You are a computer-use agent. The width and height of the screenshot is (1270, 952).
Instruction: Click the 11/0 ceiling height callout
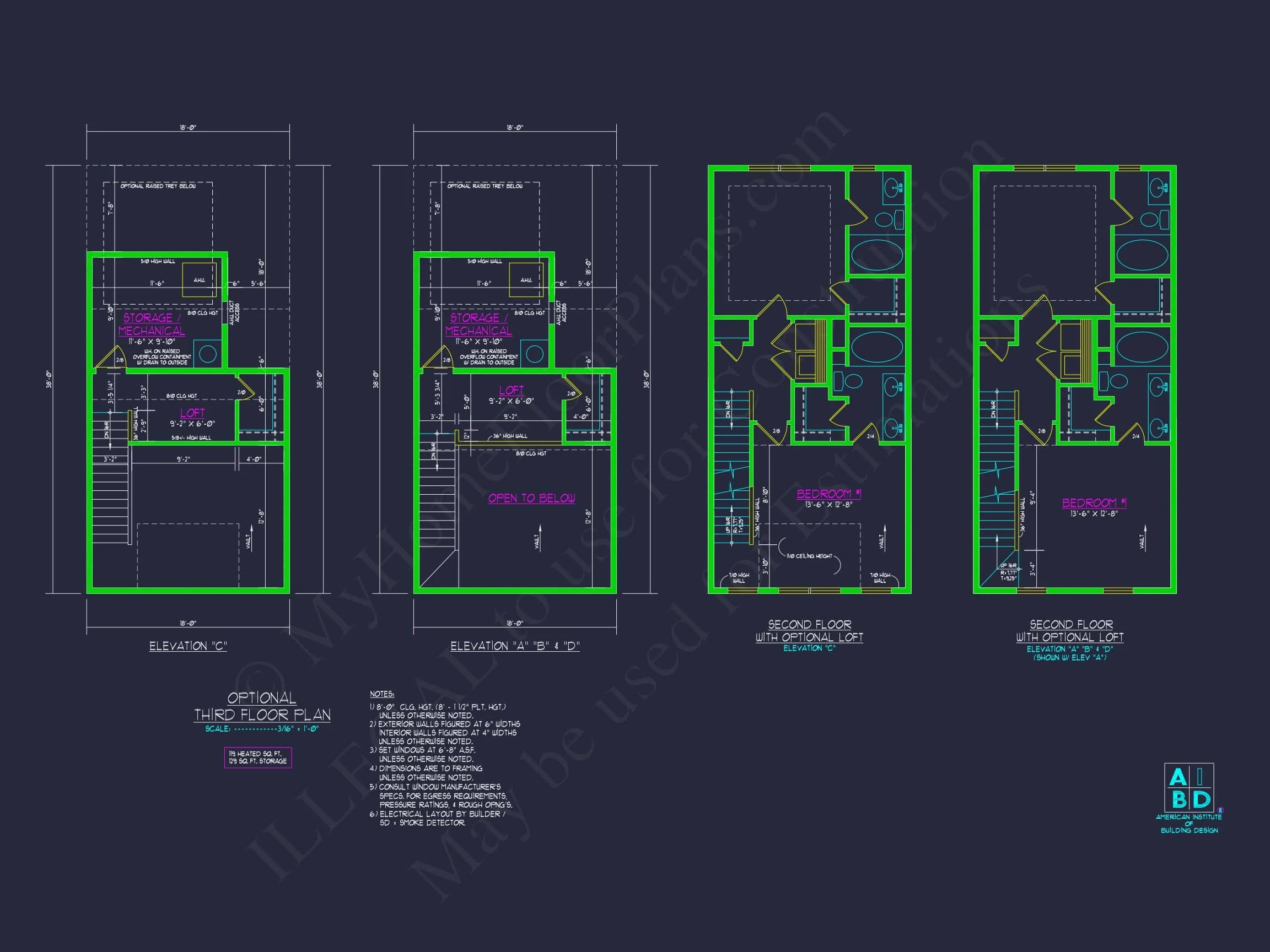tap(809, 556)
